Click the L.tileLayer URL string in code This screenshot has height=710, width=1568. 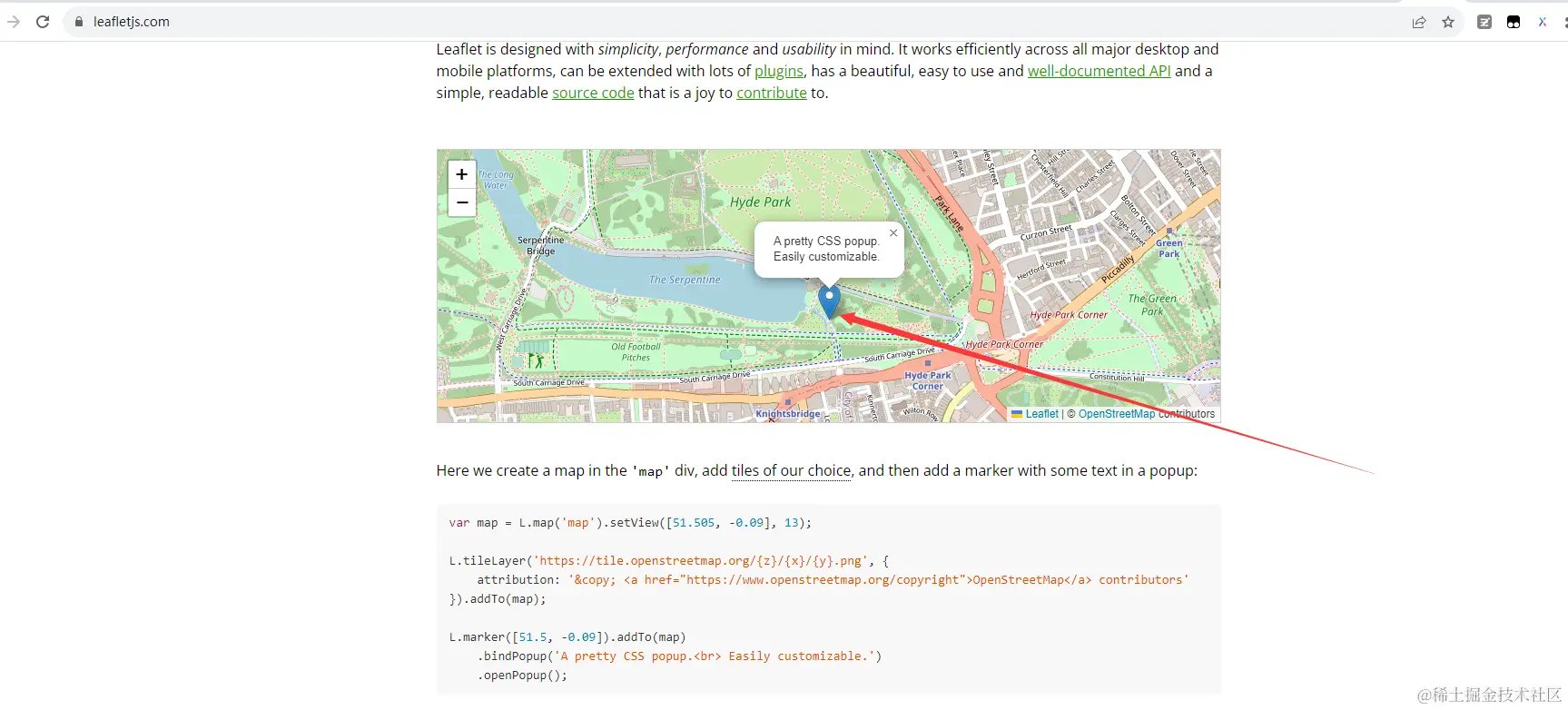[x=700, y=561]
